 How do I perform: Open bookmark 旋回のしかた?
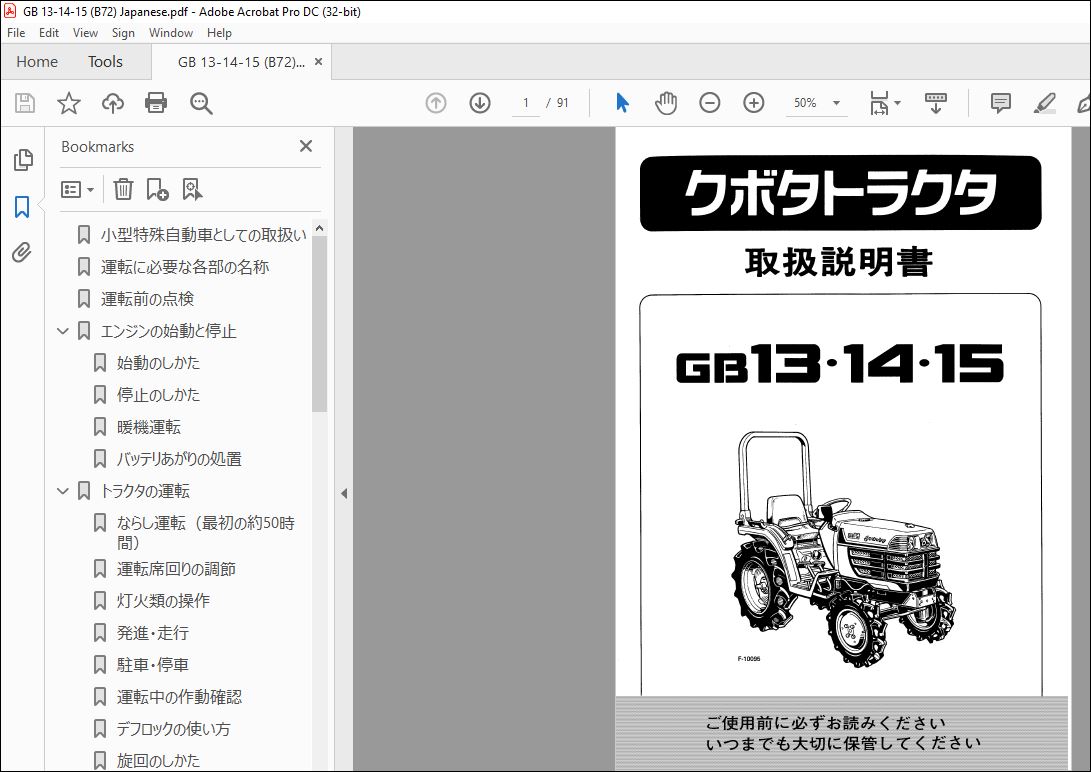pos(158,761)
